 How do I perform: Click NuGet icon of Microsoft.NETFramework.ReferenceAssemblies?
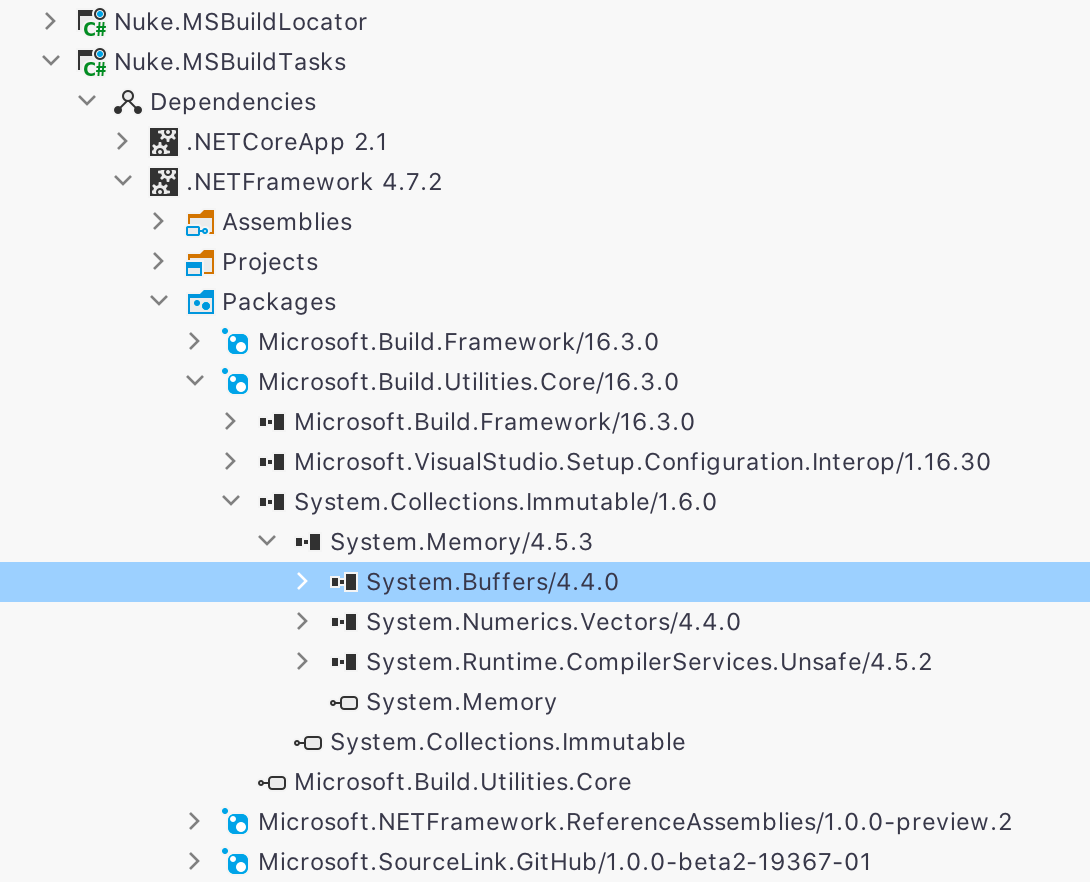236,822
